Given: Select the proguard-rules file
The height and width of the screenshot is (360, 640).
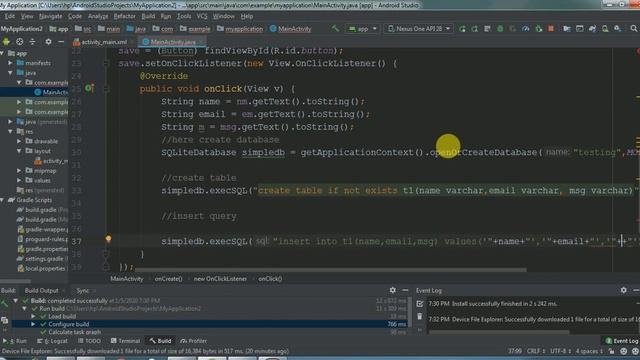Looking at the screenshot, I should pyautogui.click(x=43, y=239).
